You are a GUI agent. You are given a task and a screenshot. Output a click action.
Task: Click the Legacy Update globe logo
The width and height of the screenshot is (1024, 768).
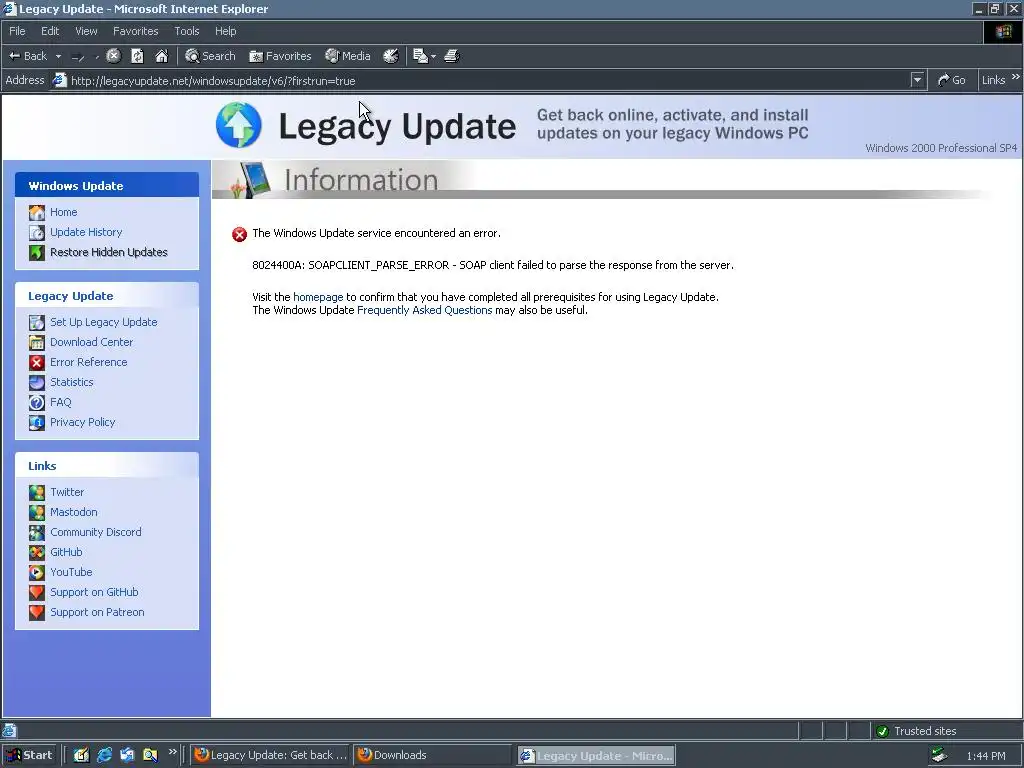coord(239,125)
